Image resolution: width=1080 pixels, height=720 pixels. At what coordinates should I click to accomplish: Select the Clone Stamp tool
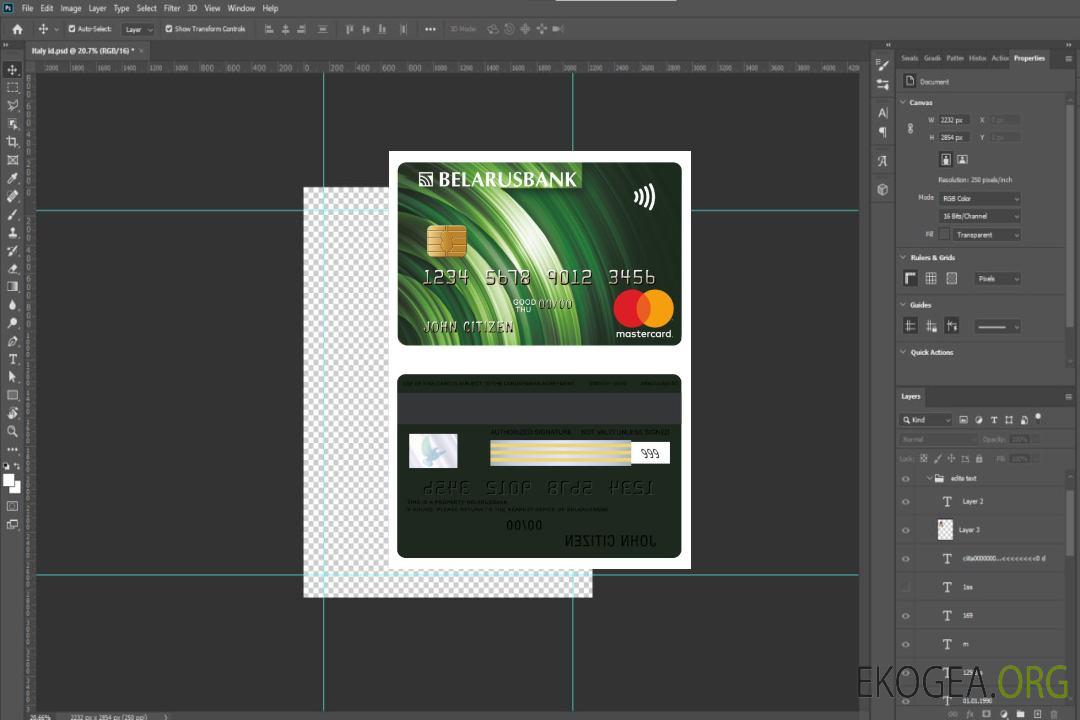coord(12,232)
